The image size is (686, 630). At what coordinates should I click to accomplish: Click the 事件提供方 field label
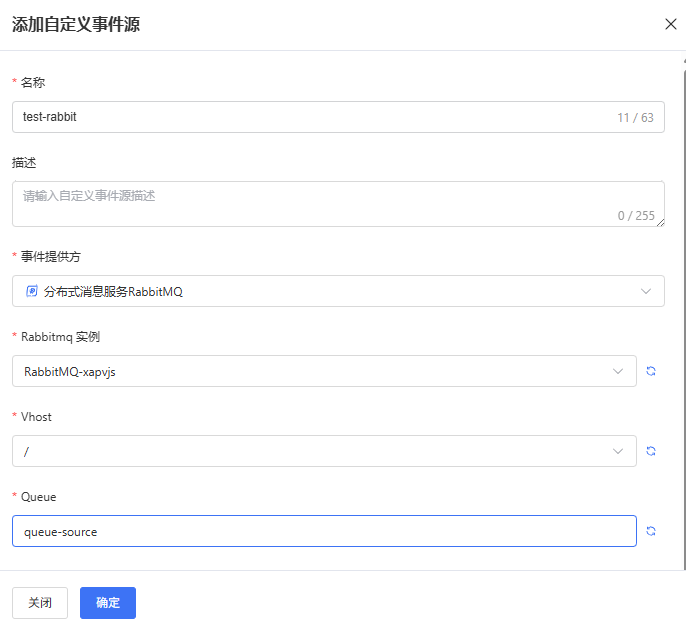tap(51, 256)
